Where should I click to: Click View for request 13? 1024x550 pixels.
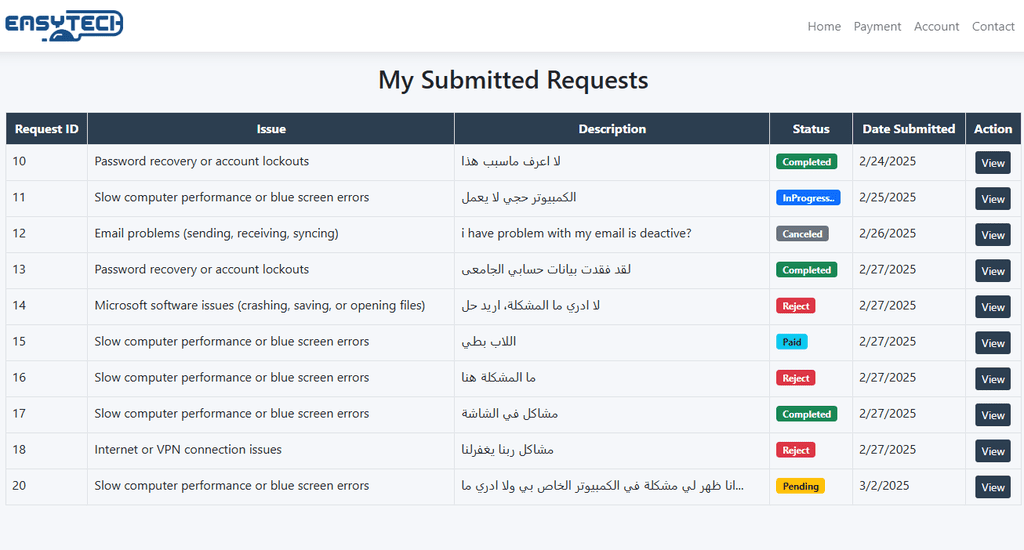point(993,270)
